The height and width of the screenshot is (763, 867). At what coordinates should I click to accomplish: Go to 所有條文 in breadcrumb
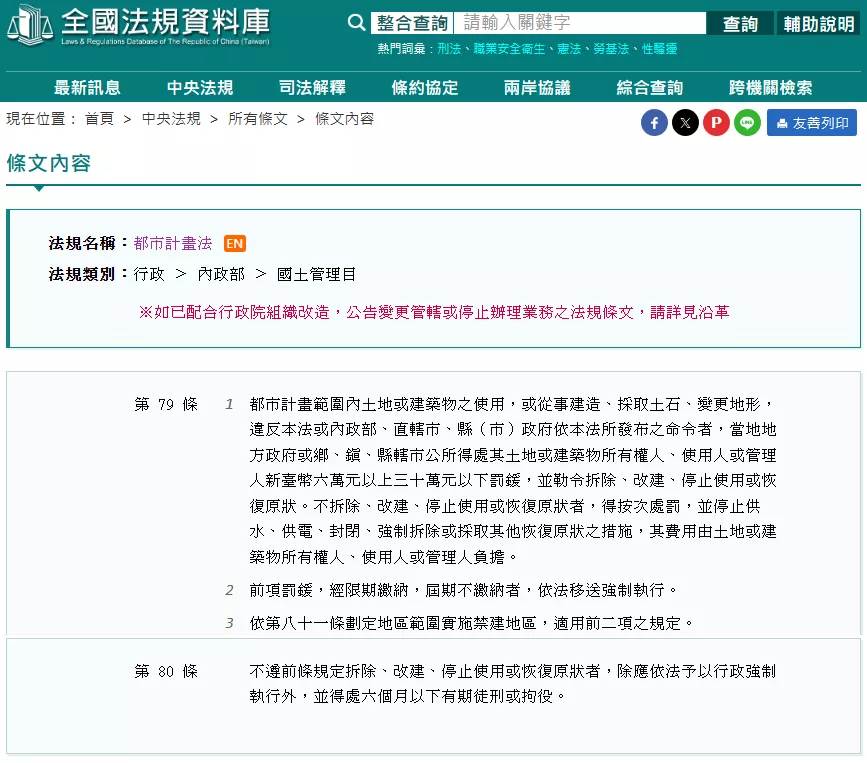pos(258,119)
